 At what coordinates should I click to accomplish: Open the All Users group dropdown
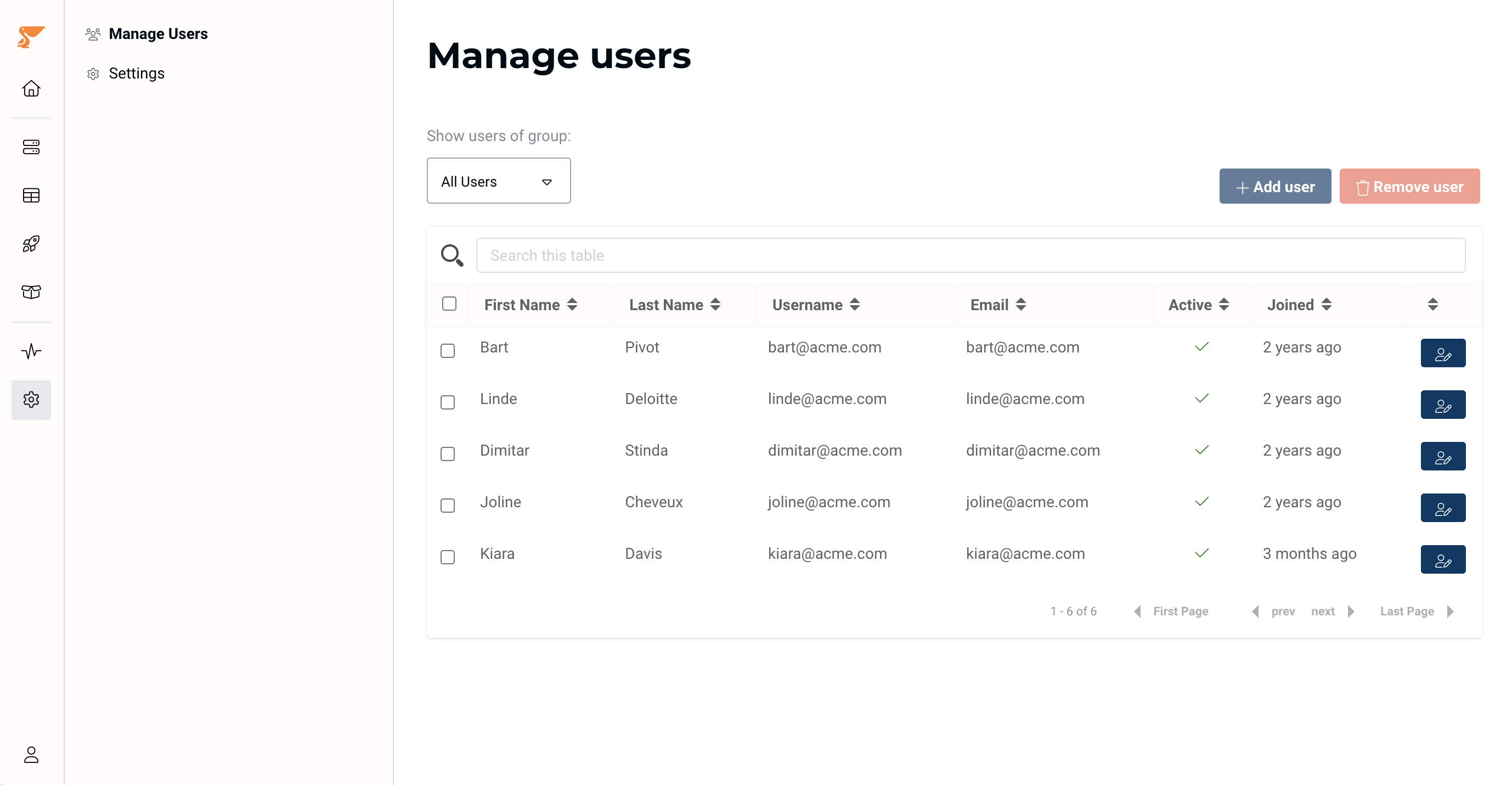point(498,181)
